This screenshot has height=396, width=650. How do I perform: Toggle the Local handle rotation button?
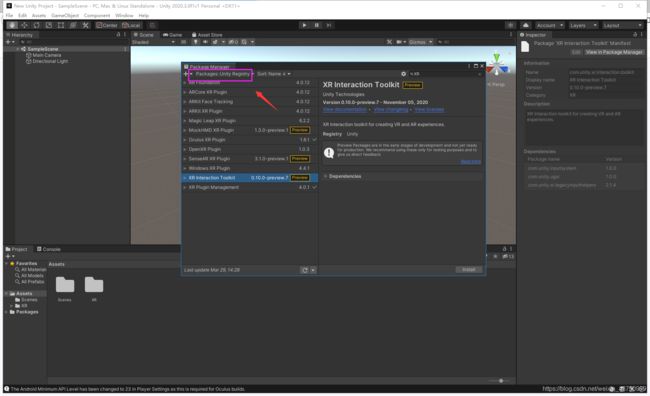131,25
